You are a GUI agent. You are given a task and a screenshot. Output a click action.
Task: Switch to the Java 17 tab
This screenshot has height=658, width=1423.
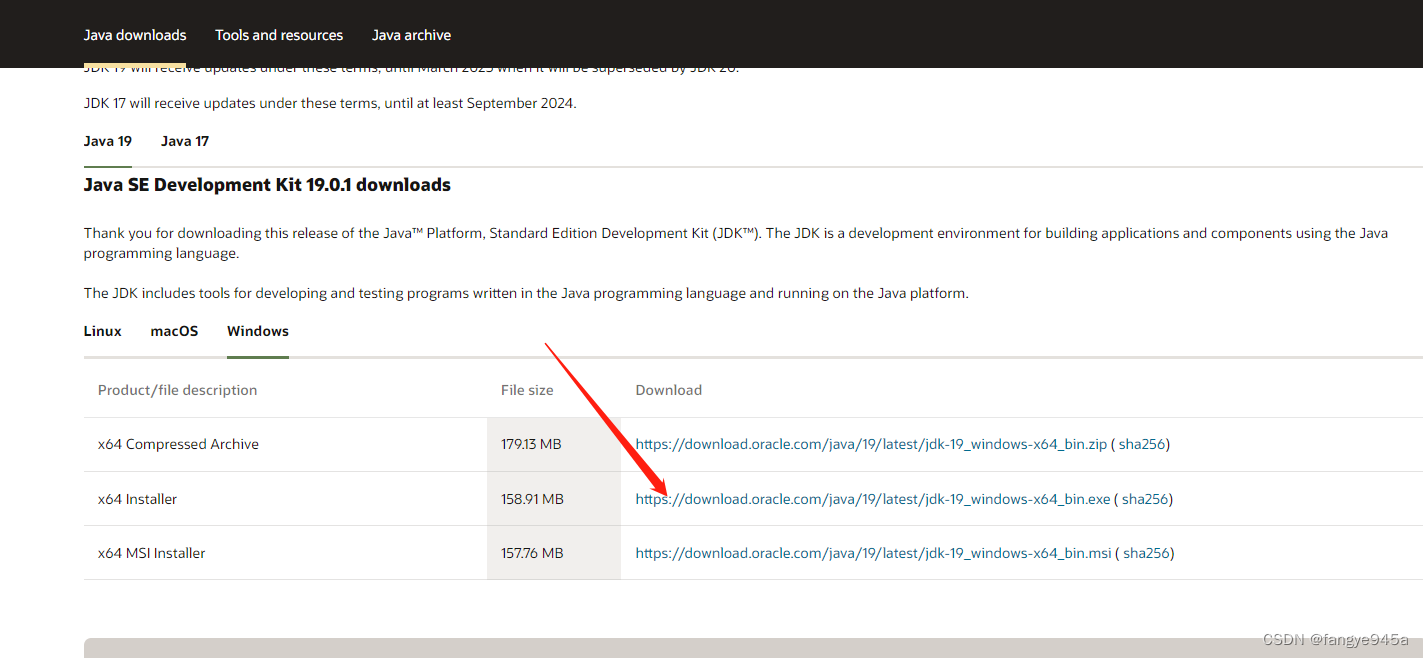(185, 141)
